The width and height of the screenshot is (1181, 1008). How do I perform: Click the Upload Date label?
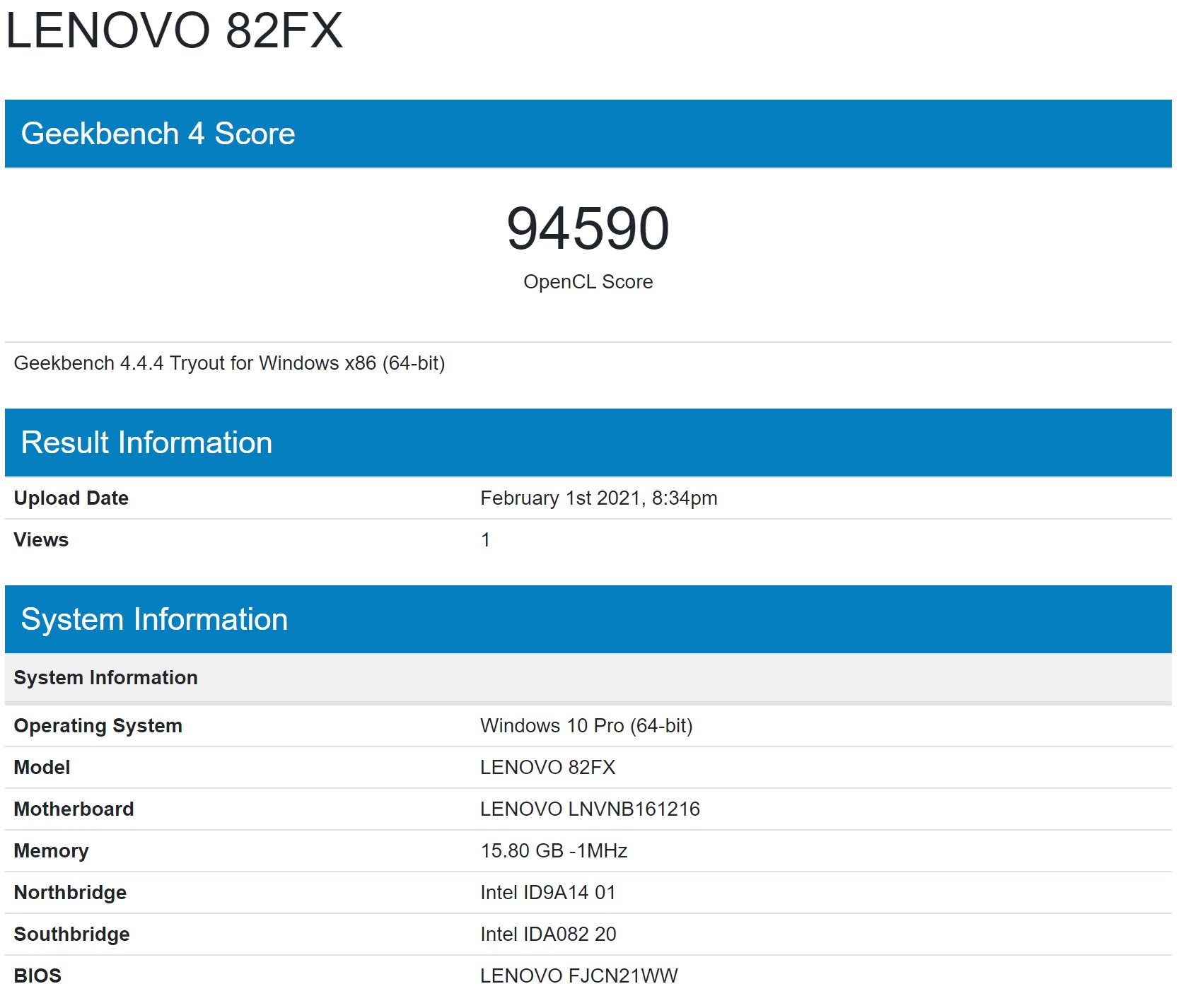[71, 498]
